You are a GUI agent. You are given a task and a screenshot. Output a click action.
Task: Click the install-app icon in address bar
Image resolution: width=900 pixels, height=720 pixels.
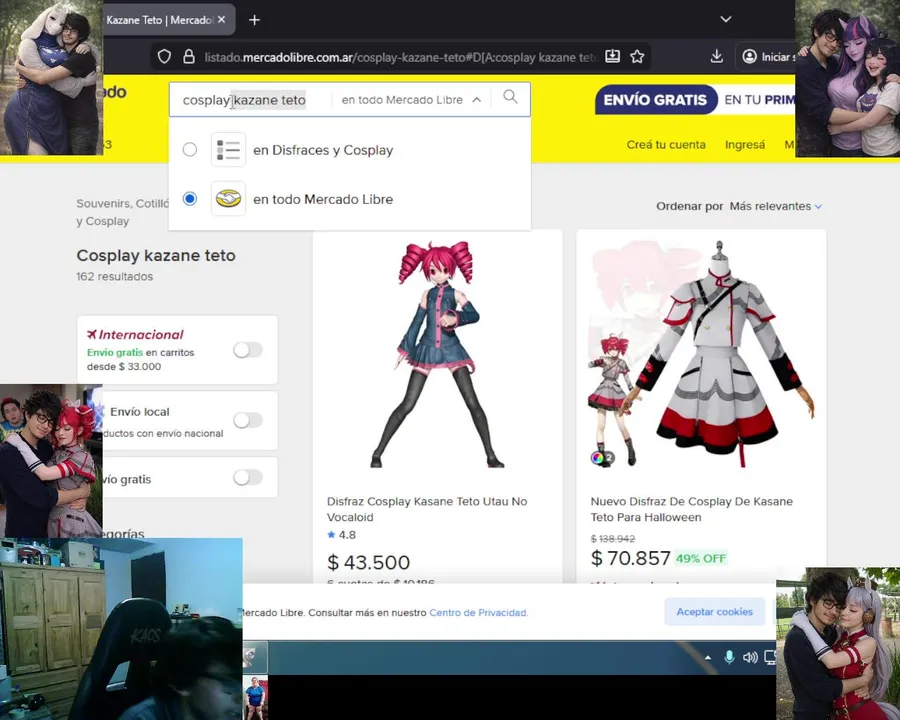(612, 56)
